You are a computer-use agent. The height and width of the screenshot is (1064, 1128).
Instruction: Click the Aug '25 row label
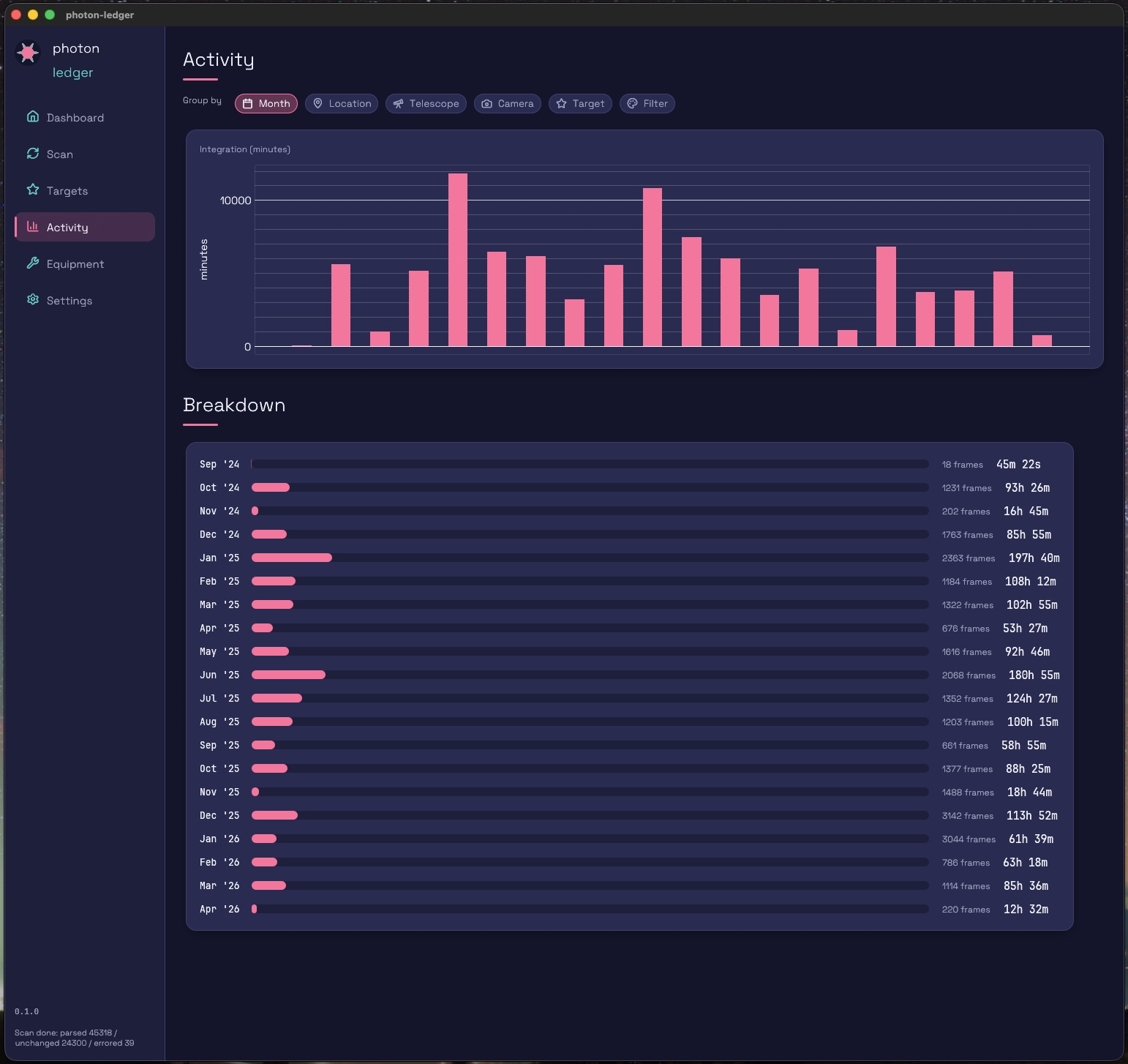[x=219, y=722]
